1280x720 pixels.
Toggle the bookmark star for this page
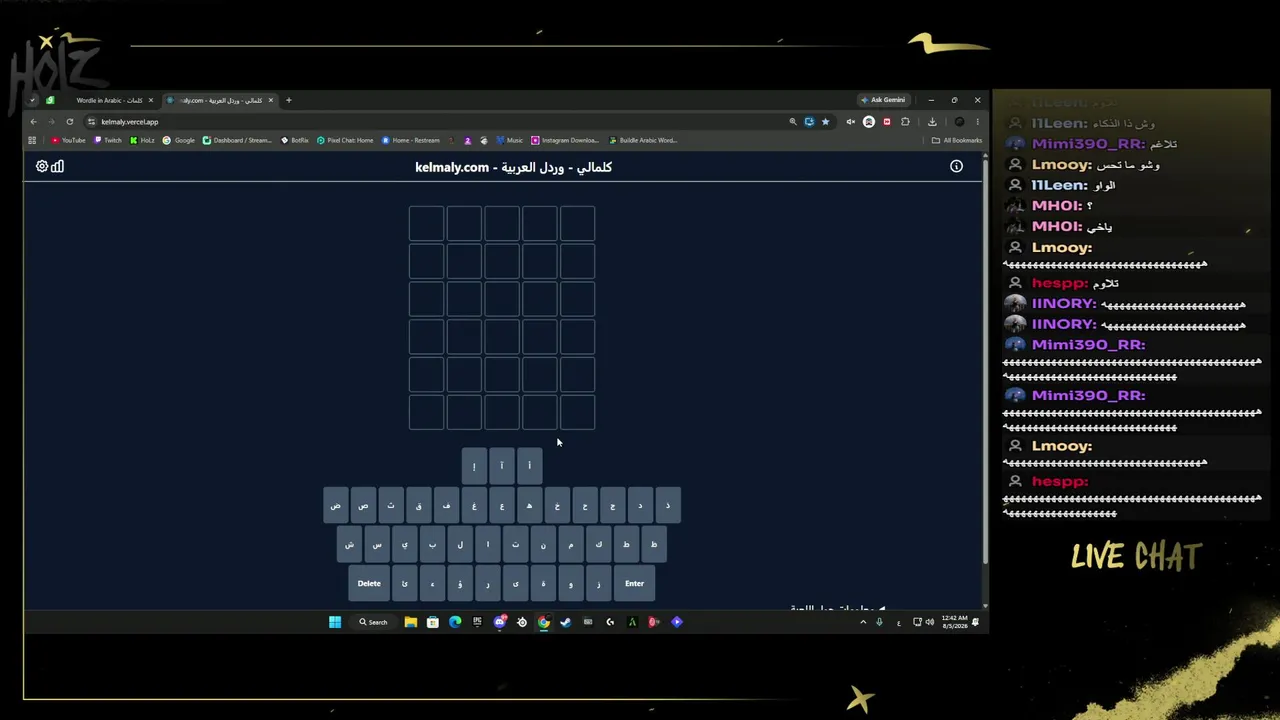click(x=825, y=122)
